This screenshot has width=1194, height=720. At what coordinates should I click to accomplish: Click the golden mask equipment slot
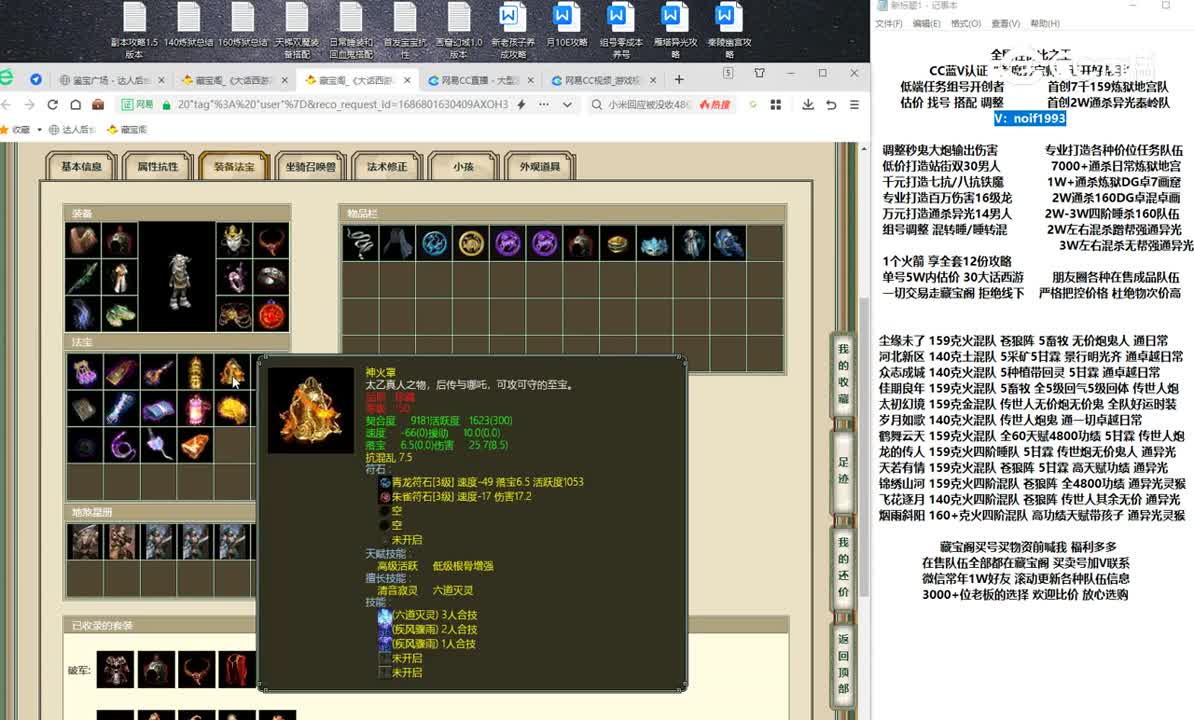coord(234,241)
